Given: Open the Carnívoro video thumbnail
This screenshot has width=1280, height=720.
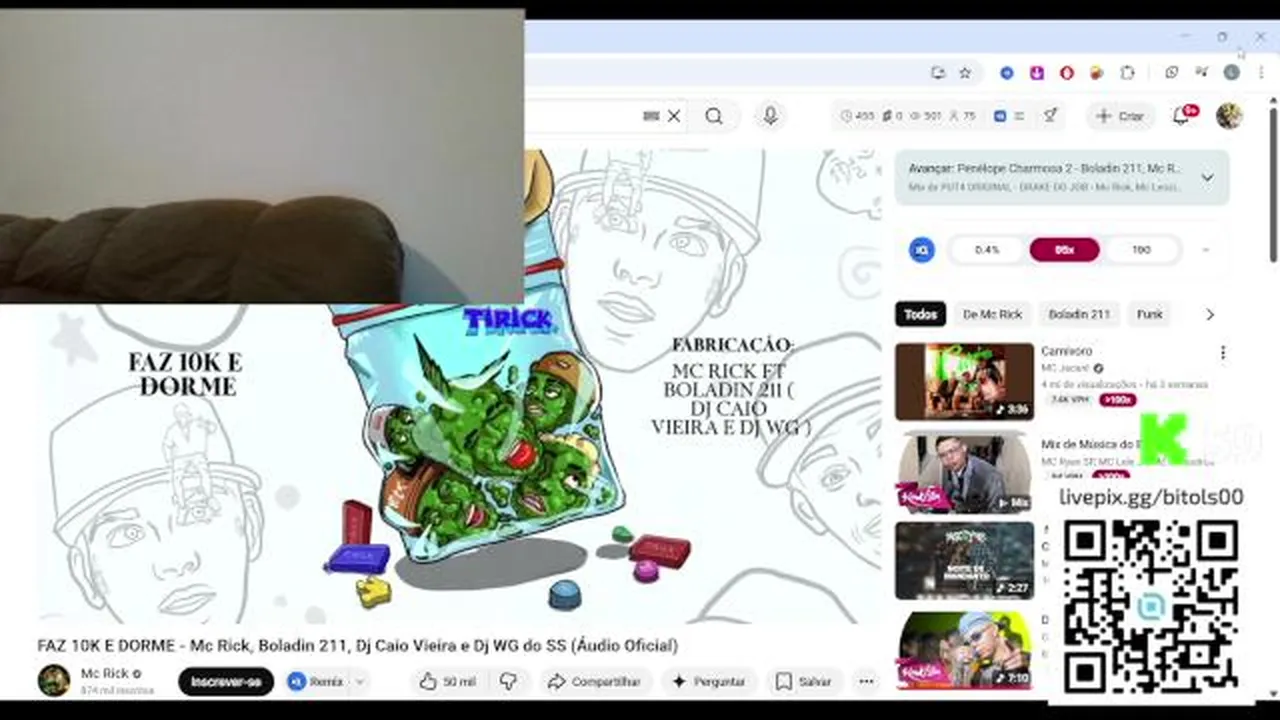Looking at the screenshot, I should (964, 382).
